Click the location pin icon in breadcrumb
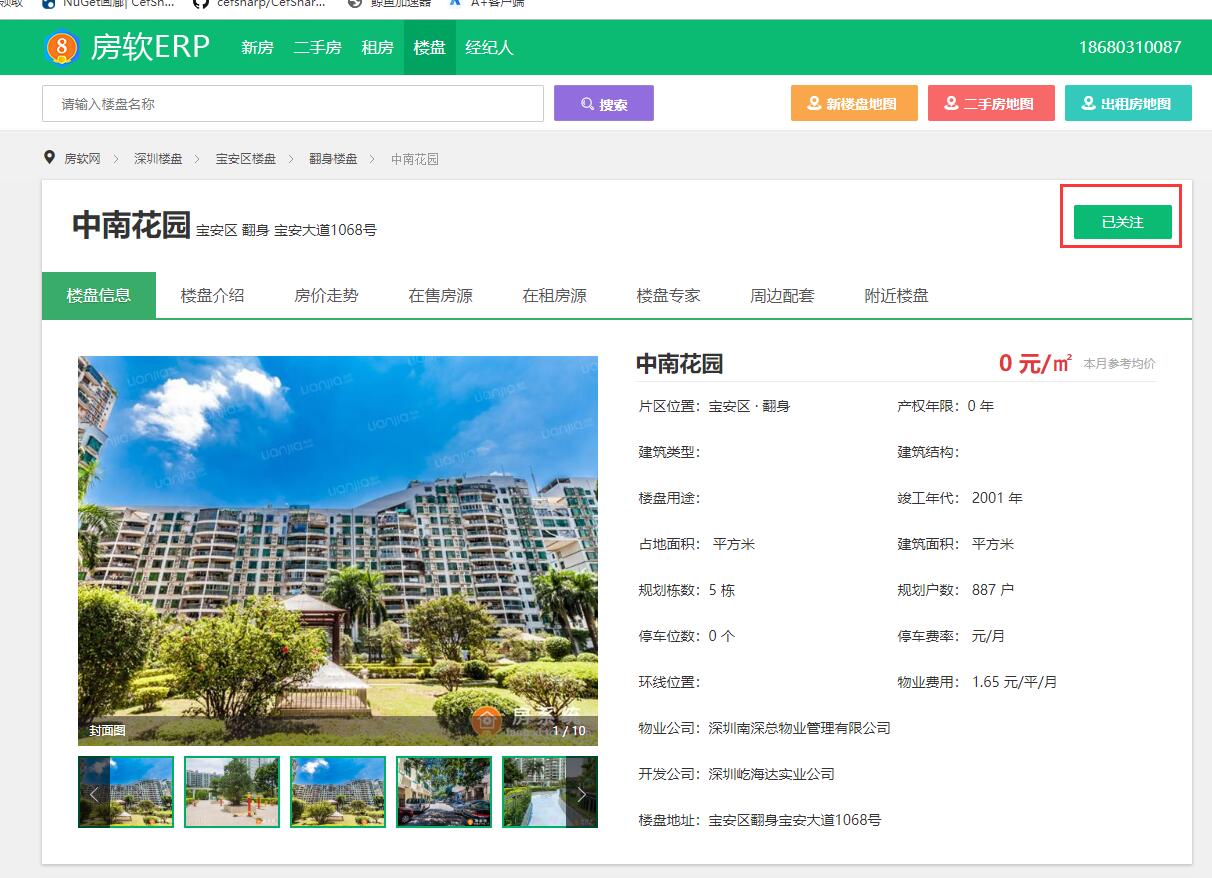The image size is (1212, 878). point(49,158)
